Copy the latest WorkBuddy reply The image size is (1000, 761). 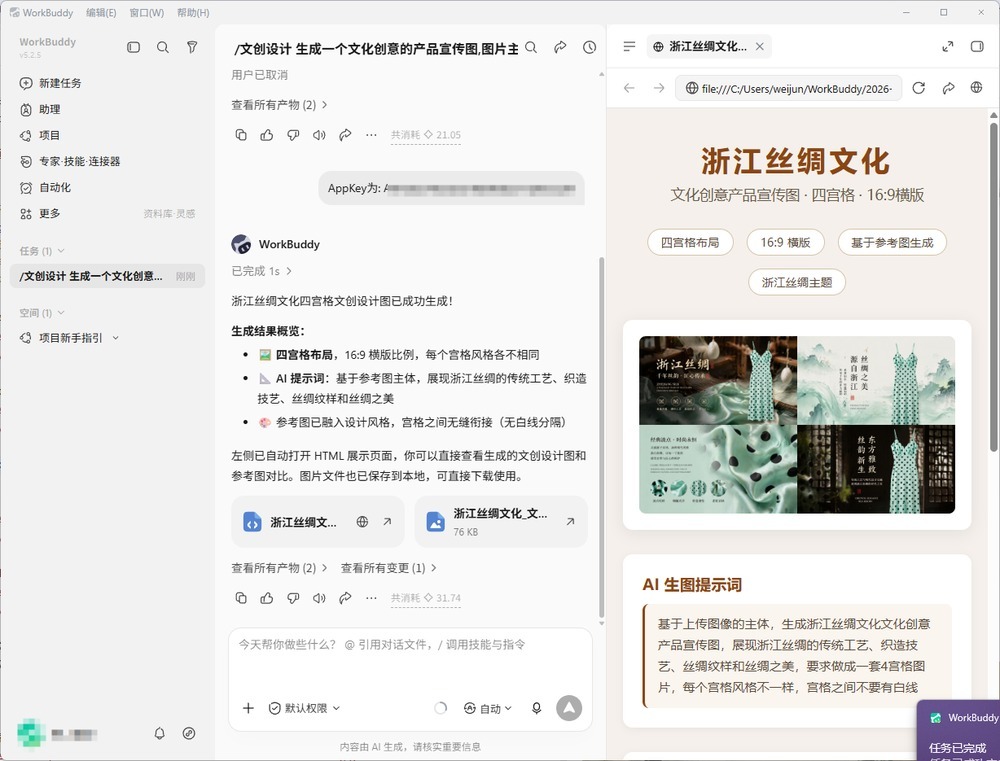(241, 598)
